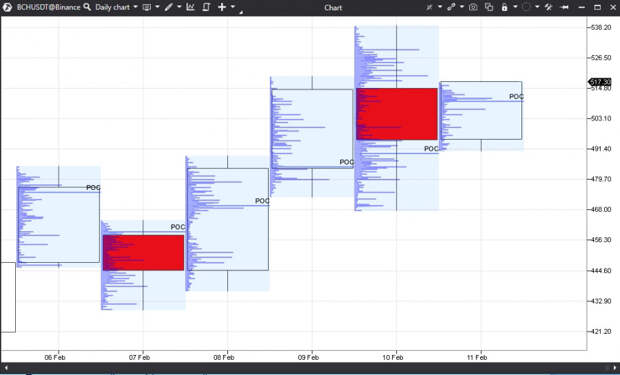Expand the chart type dropdown arrow
Viewport: 620px width, 375px height.
[157, 7]
